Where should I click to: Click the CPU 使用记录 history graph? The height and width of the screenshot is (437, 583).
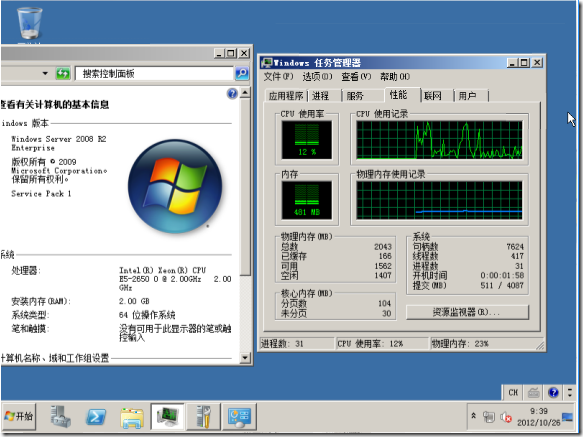pyautogui.click(x=439, y=140)
